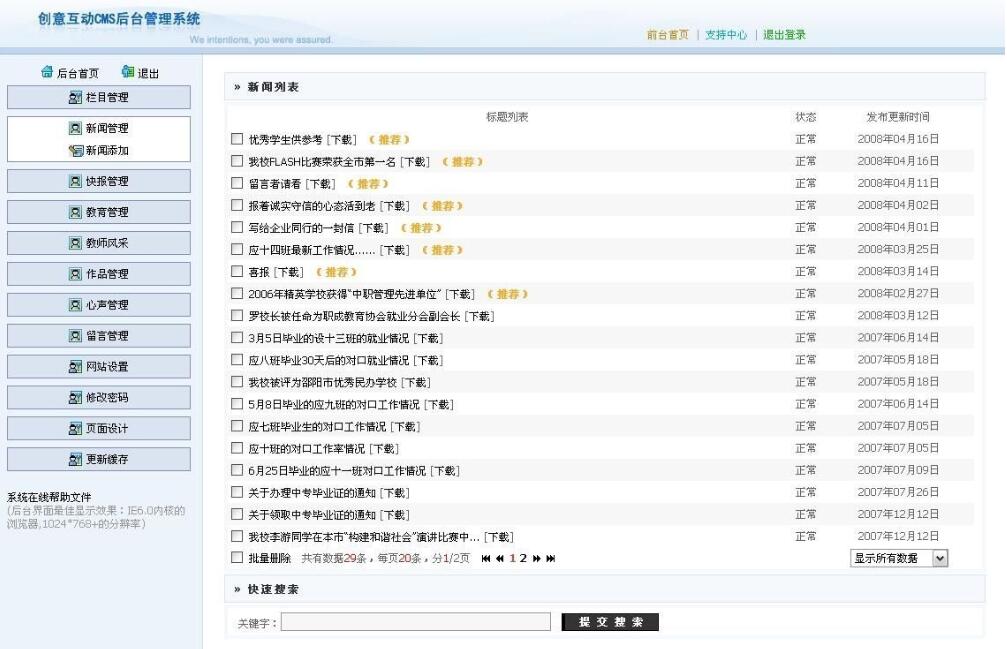Click the icon on the 心声管理 button
This screenshot has width=1007, height=649.
(75, 305)
